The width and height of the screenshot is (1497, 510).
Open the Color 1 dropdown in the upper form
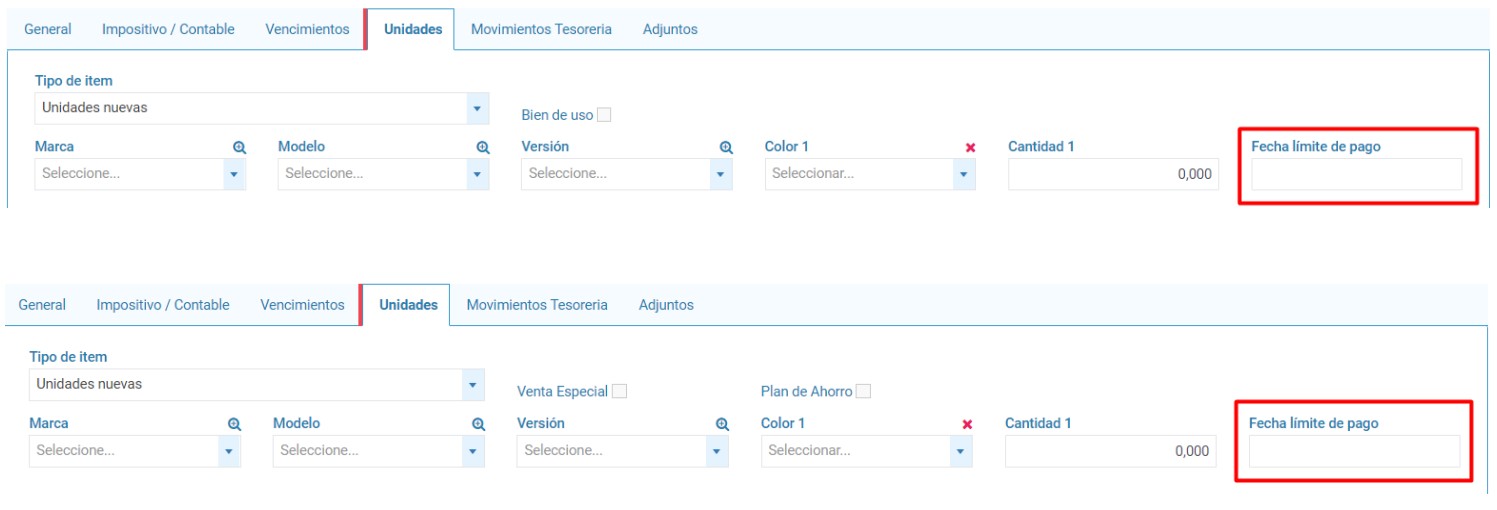tap(963, 174)
